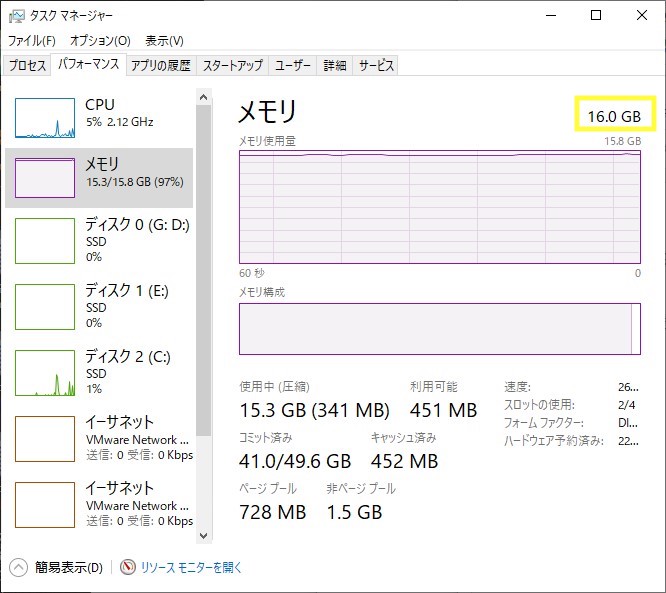Maximize the Task Manager window
The image size is (666, 593).
[x=596, y=16]
